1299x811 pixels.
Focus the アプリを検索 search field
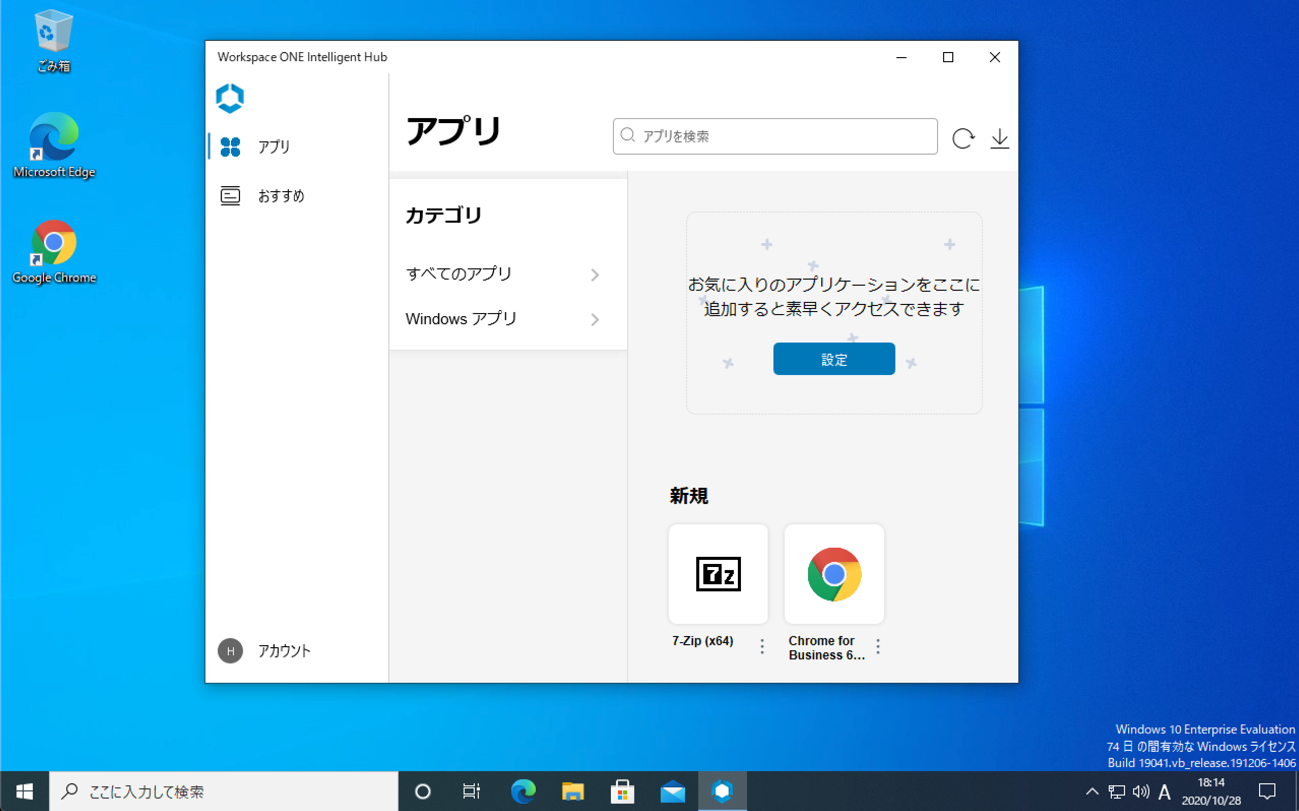775,136
